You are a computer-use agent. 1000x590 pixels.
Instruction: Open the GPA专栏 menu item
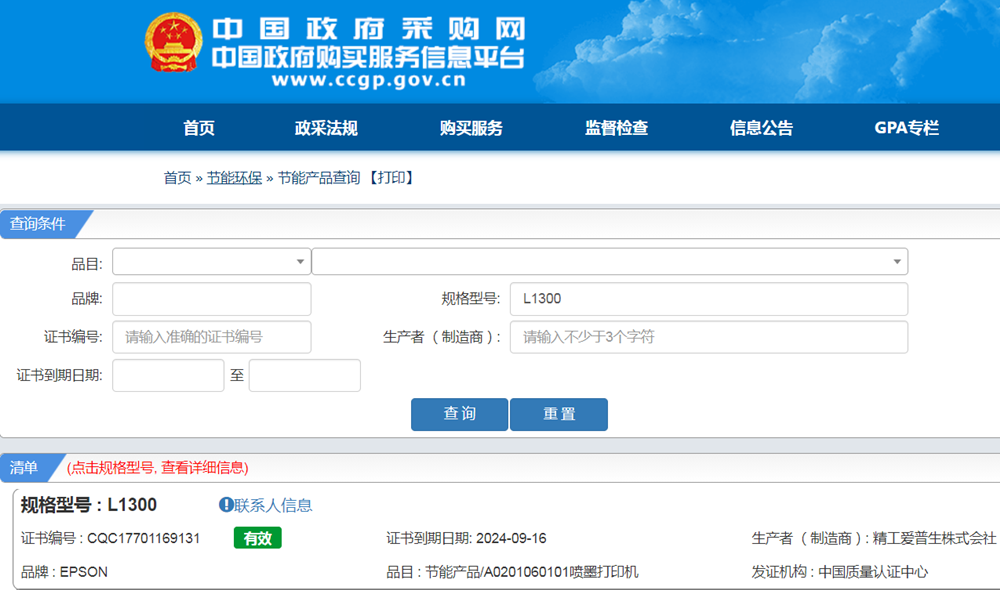click(907, 128)
